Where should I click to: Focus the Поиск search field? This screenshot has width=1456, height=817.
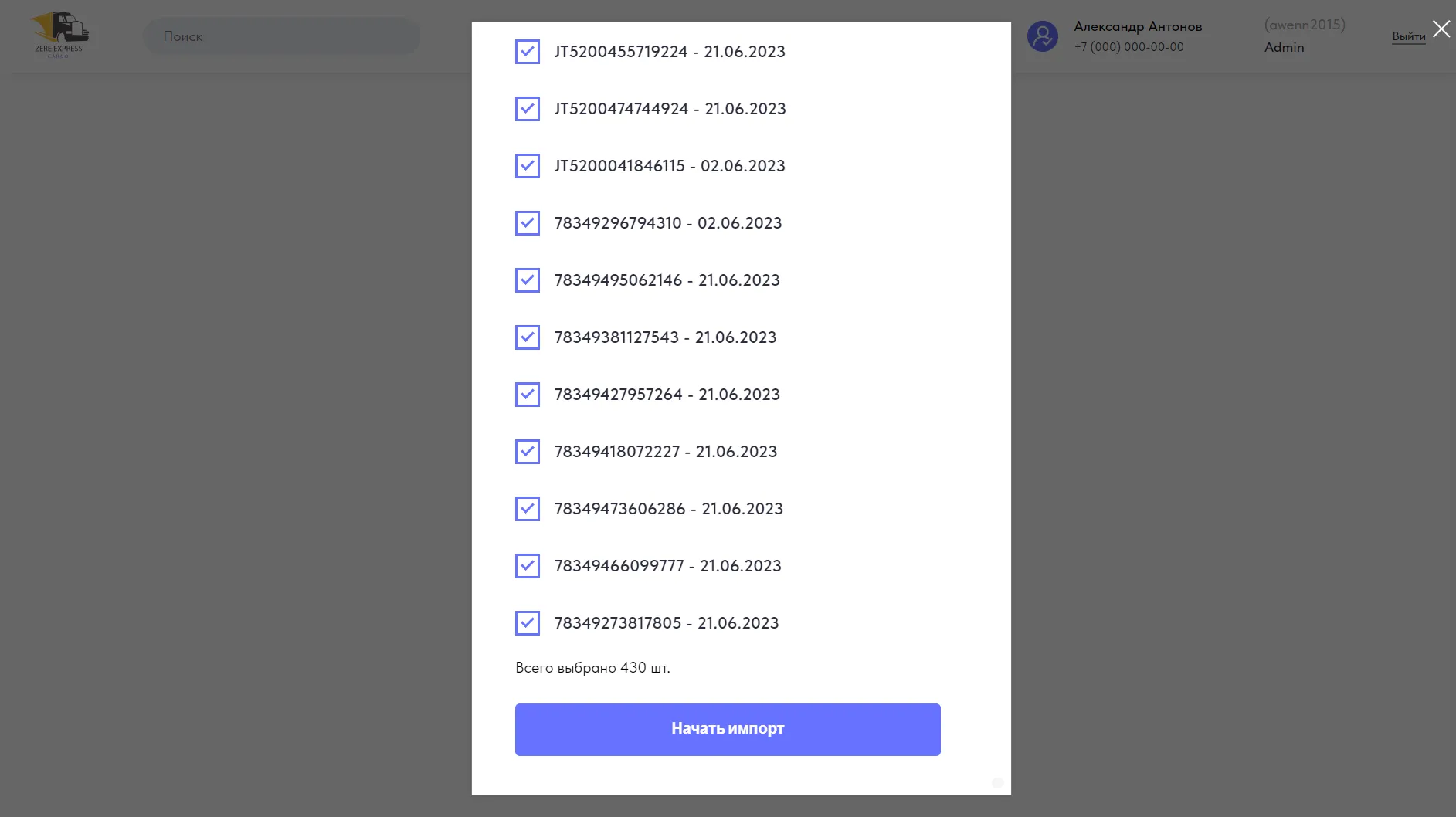(282, 36)
